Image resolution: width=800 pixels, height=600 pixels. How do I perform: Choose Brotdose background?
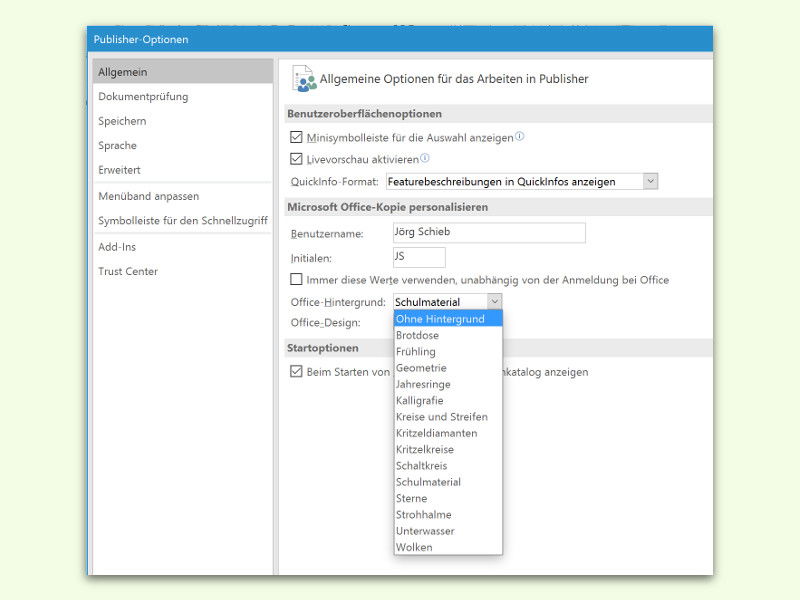point(448,335)
